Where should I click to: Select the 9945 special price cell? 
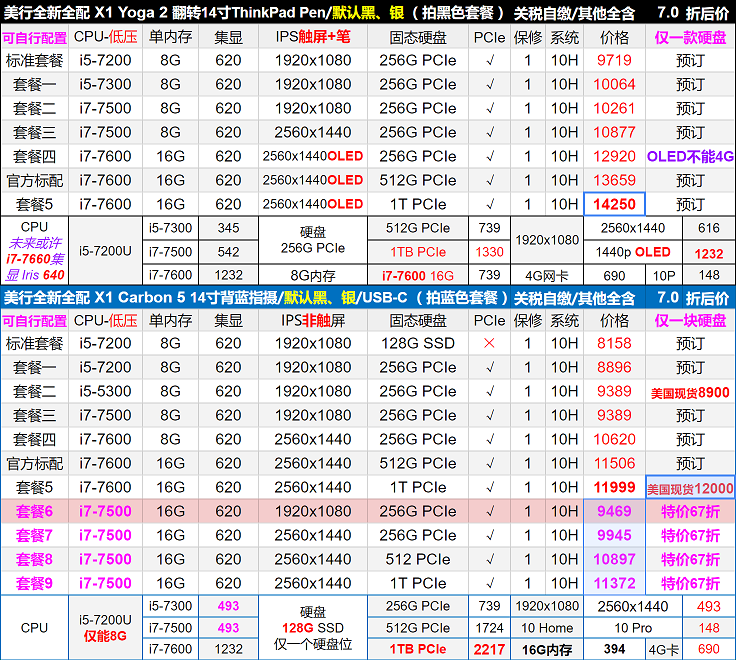614,535
